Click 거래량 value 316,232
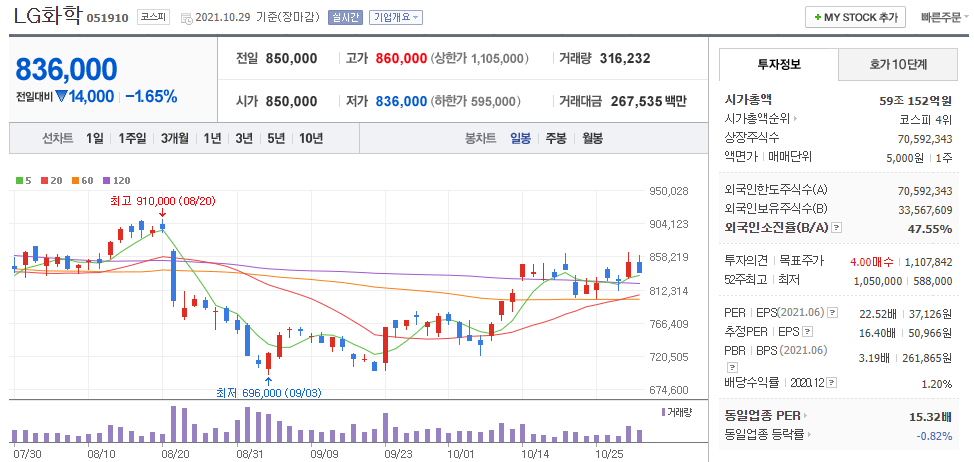The width and height of the screenshot is (974, 462). point(625,58)
